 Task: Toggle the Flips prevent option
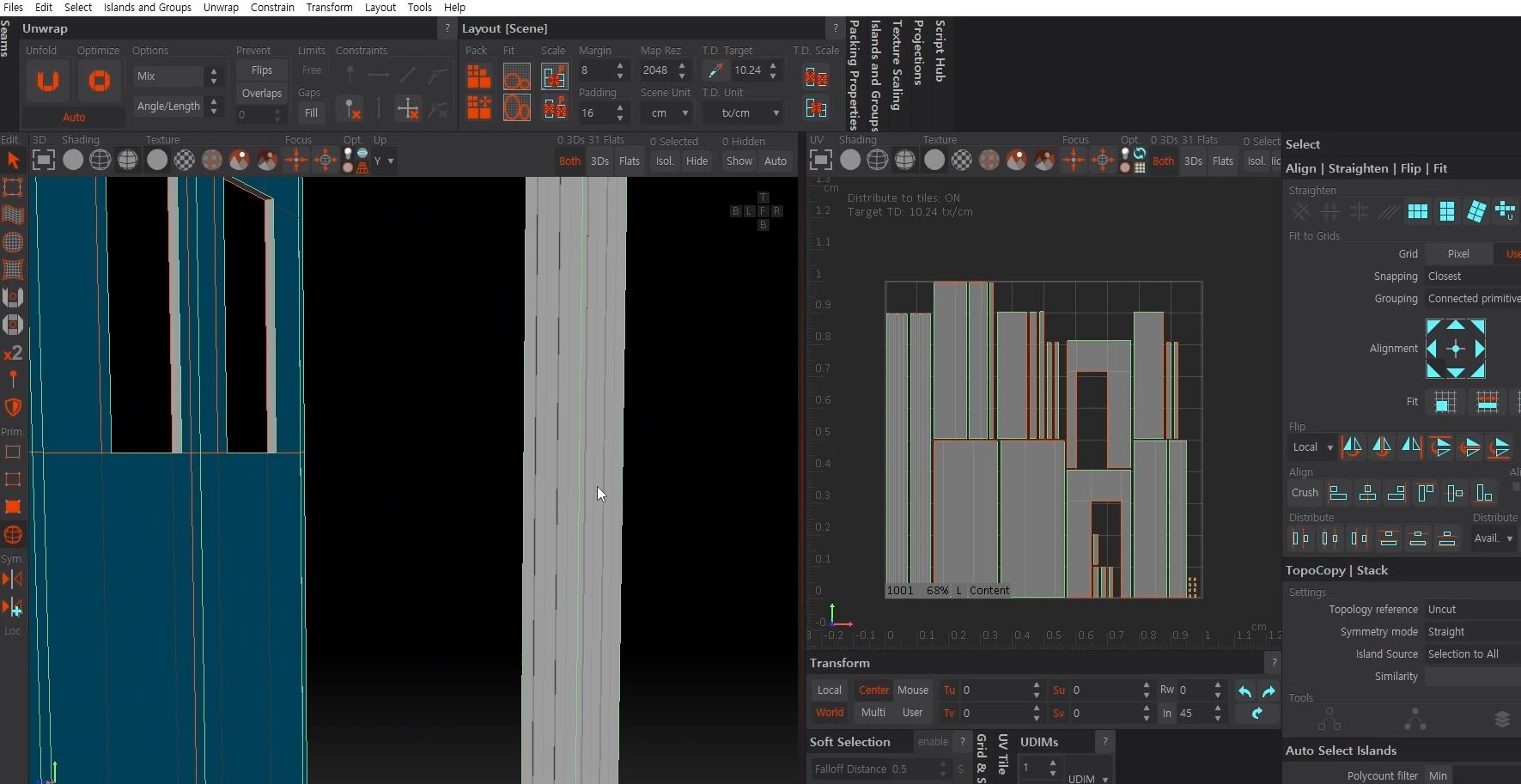pyautogui.click(x=262, y=70)
